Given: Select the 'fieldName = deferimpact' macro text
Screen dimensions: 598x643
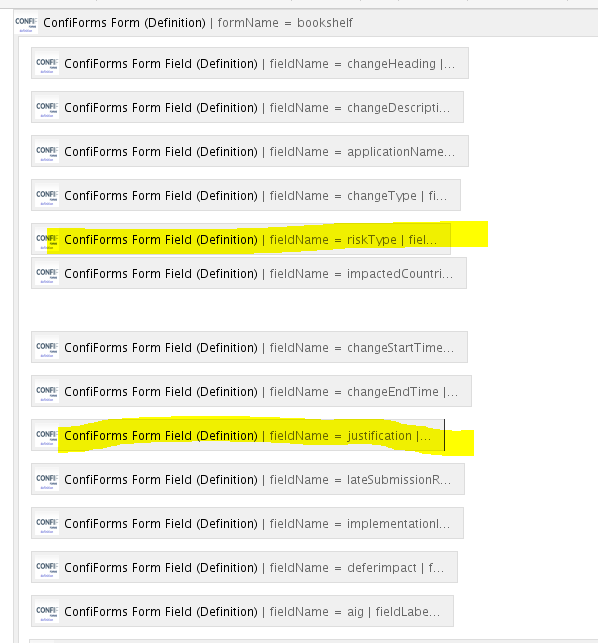Looking at the screenshot, I should pyautogui.click(x=343, y=568).
